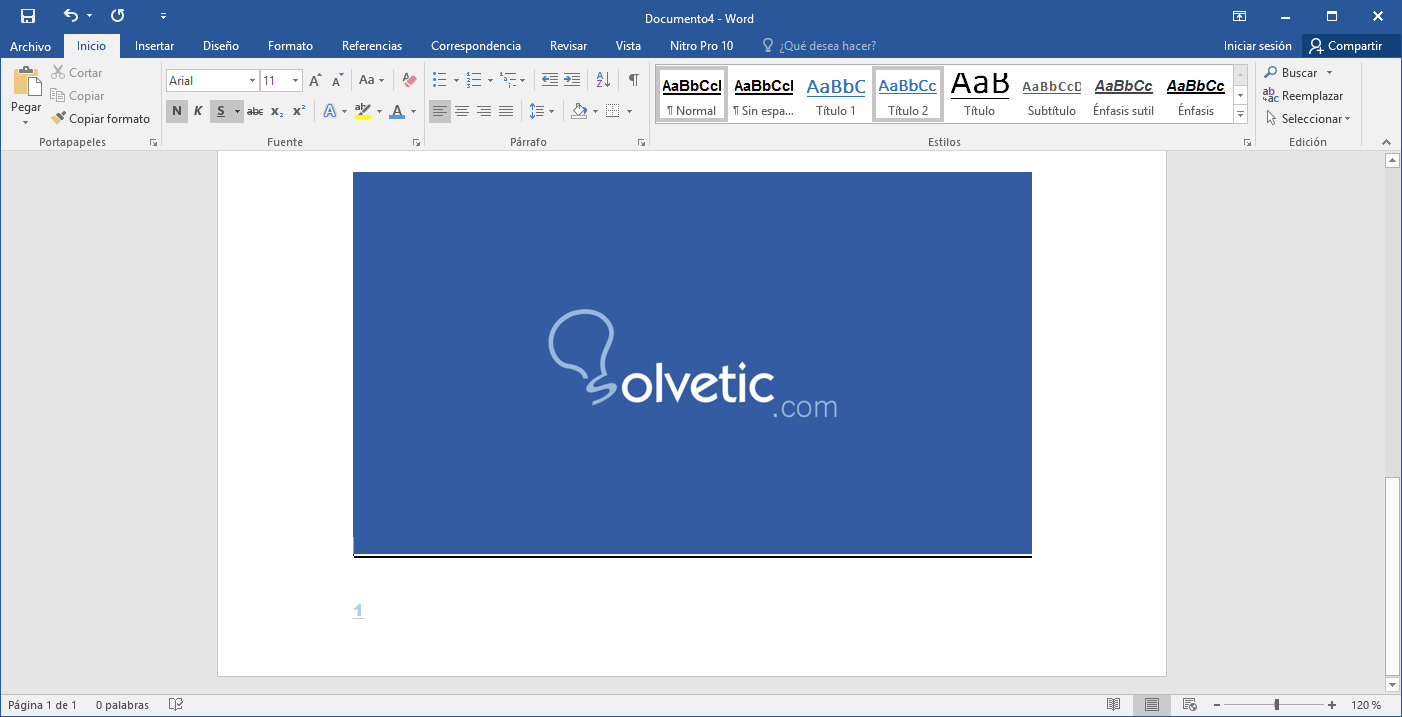Apply strikethrough (abc) formatting
Image resolution: width=1402 pixels, height=717 pixels.
pos(255,111)
